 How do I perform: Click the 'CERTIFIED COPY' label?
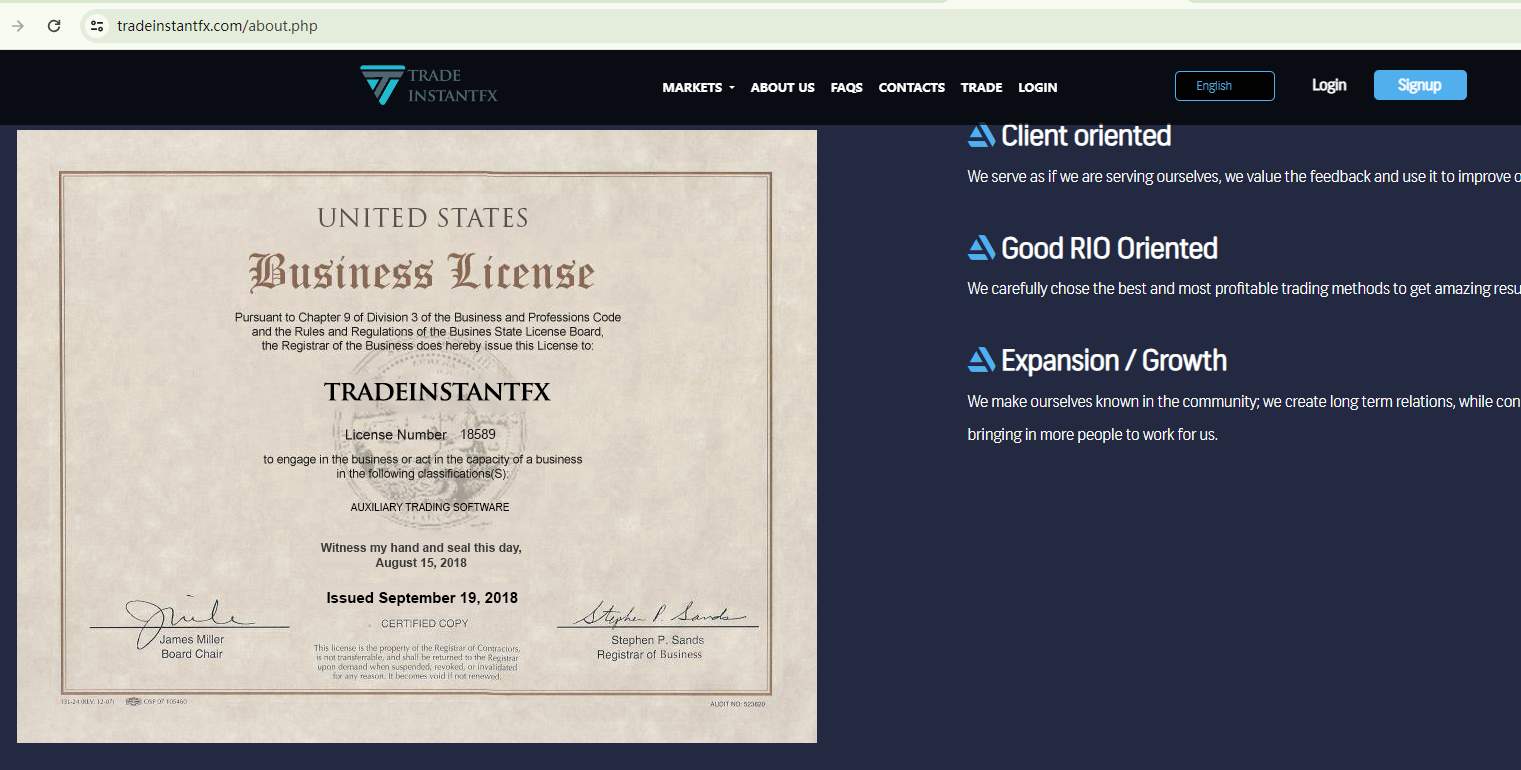(x=425, y=624)
